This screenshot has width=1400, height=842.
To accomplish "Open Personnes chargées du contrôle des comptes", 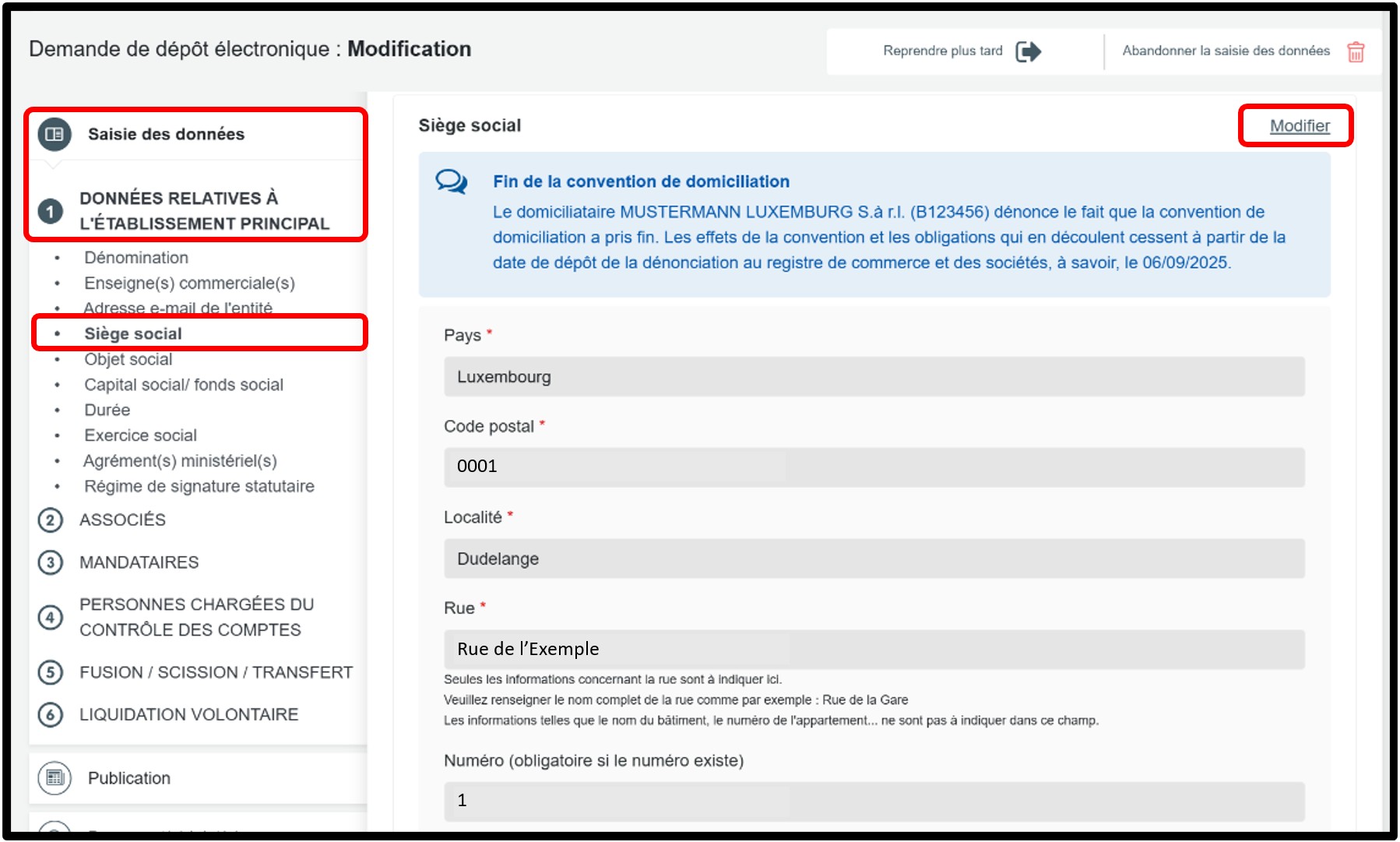I will pyautogui.click(x=196, y=617).
